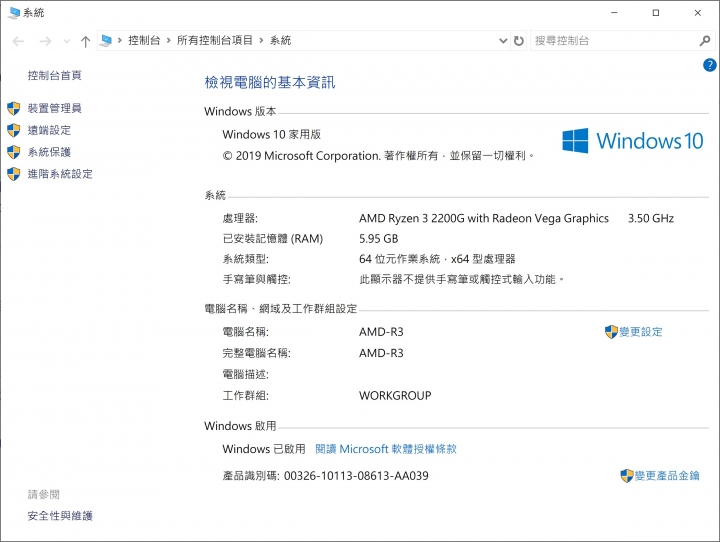The width and height of the screenshot is (720, 542).
Task: Open 閱讀 Microsoft 軟體授權條款 link
Action: point(386,449)
